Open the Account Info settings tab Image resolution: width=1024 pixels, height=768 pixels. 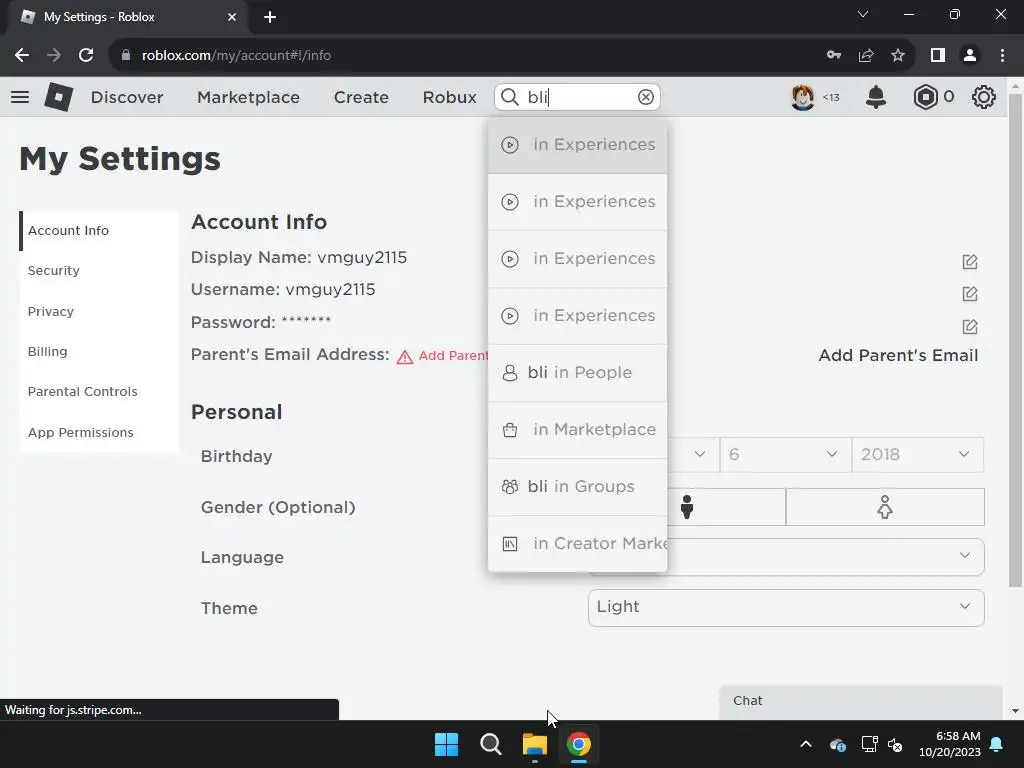99,231
